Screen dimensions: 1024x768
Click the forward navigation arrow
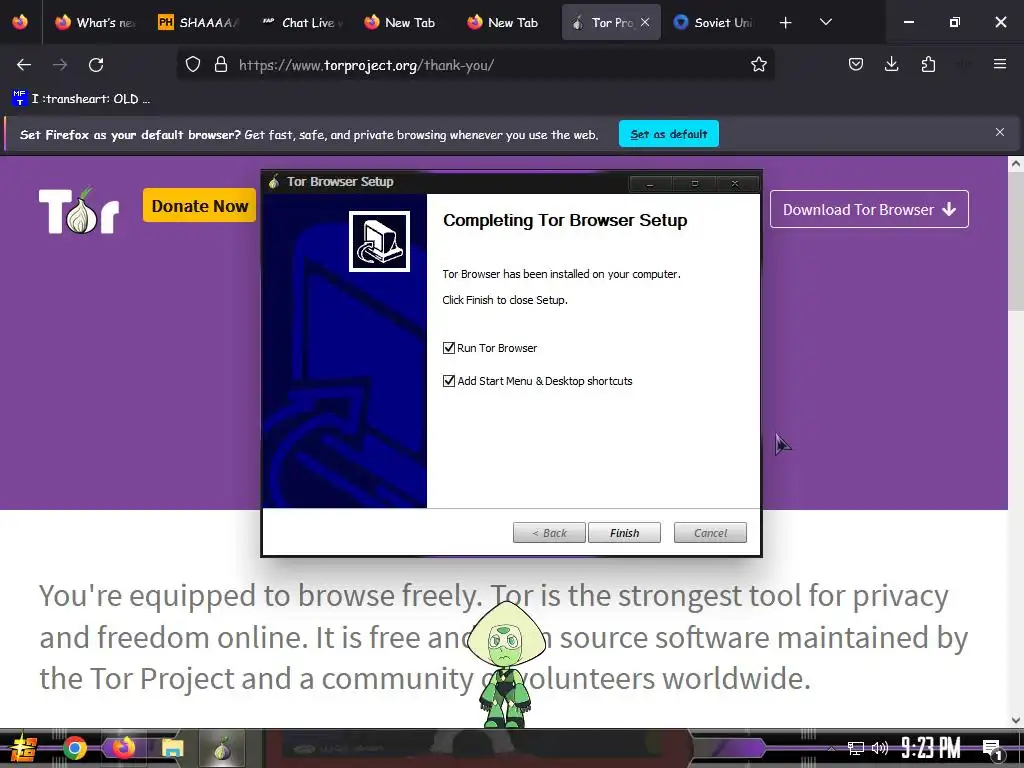pyautogui.click(x=60, y=65)
